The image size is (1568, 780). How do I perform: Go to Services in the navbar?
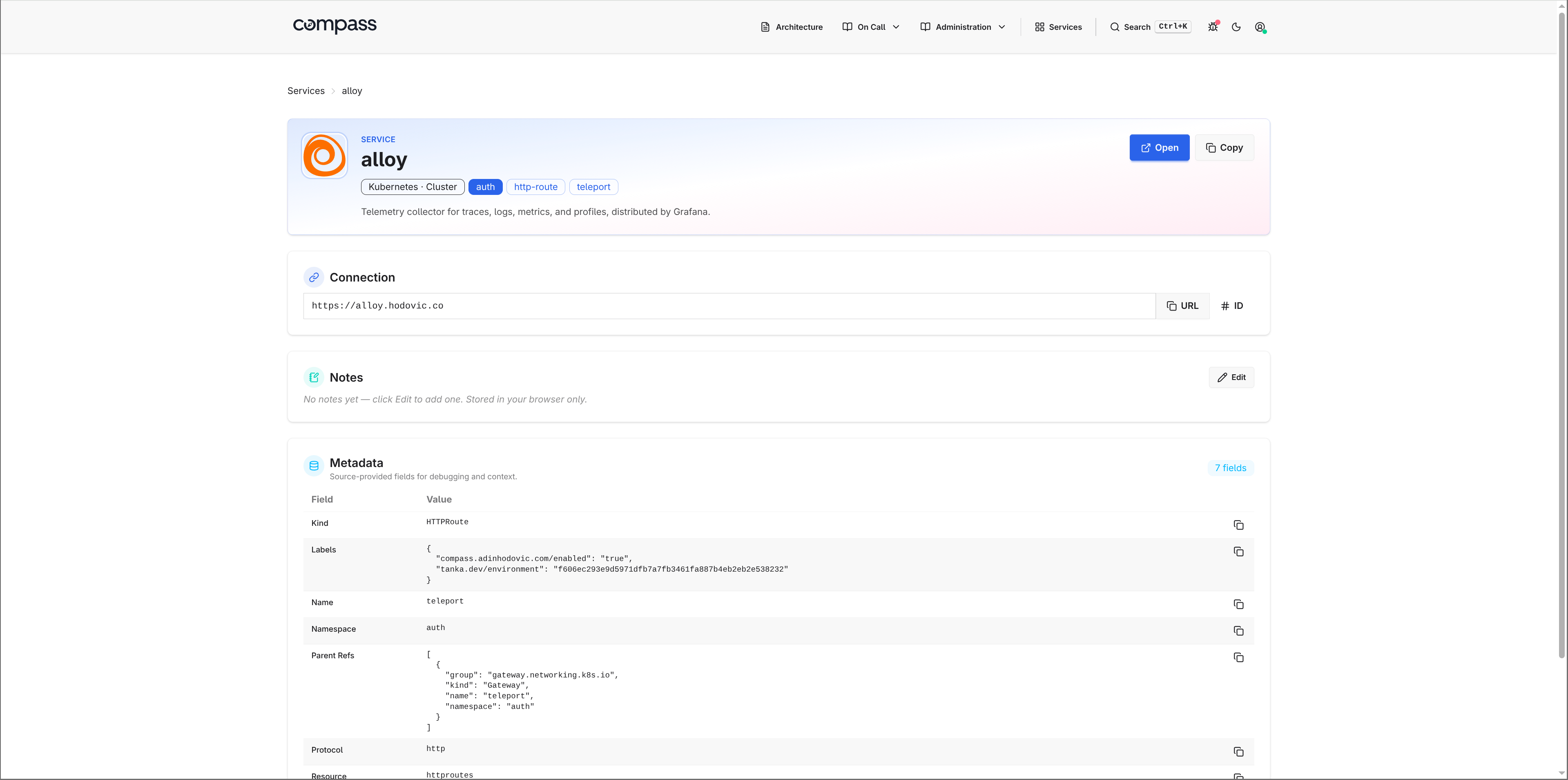[x=1059, y=27]
